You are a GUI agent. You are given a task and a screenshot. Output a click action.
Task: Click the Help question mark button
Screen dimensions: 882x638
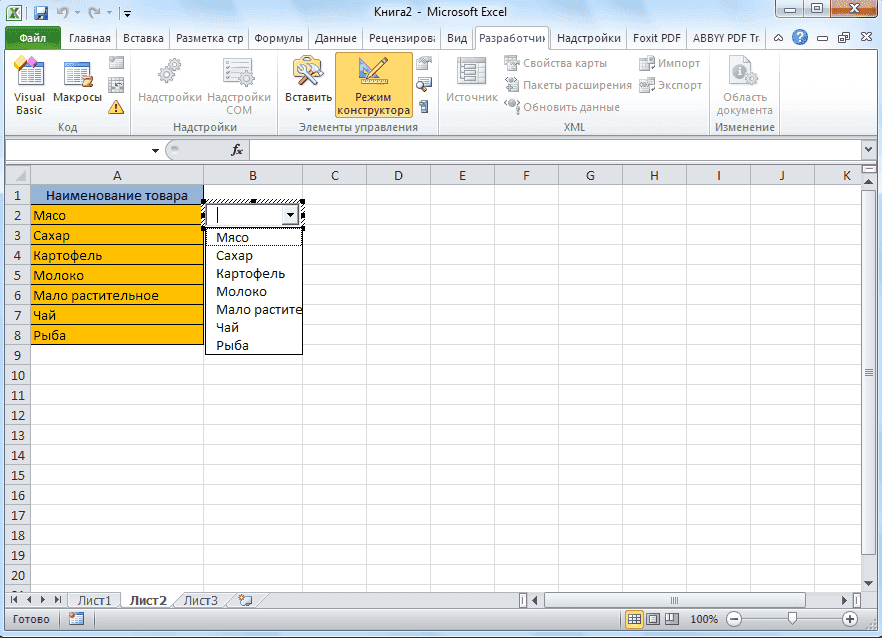pos(798,37)
